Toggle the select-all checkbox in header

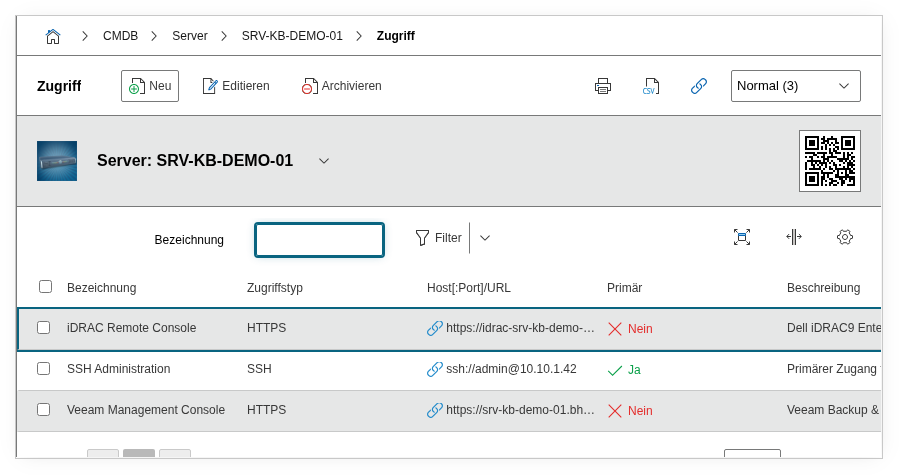46,287
